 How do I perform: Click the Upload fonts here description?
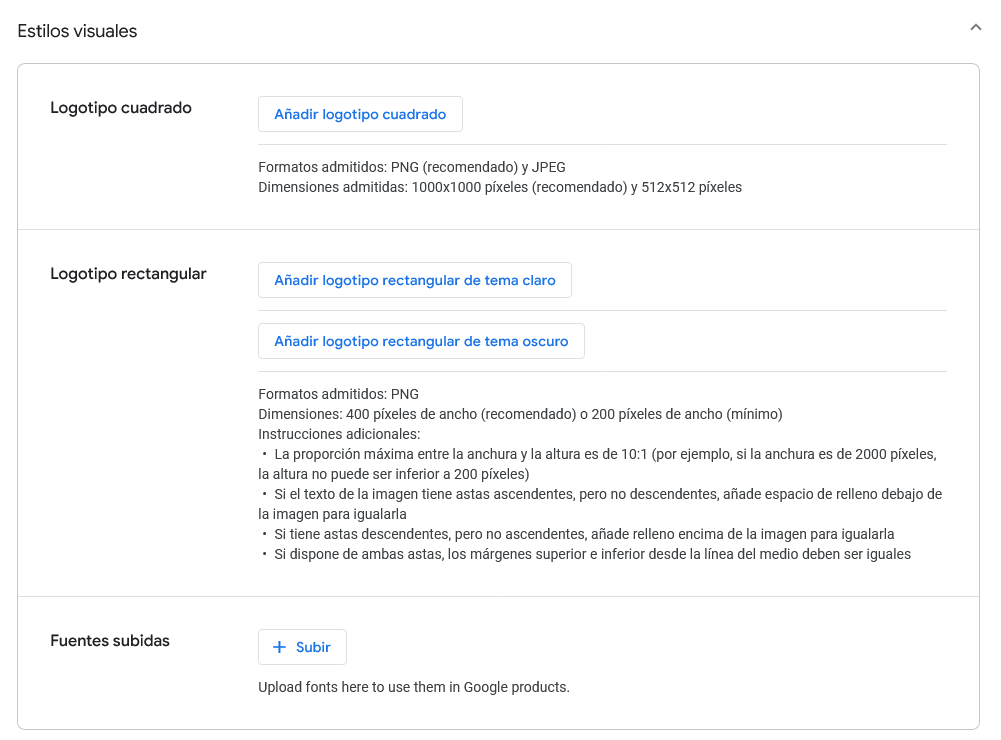(413, 687)
